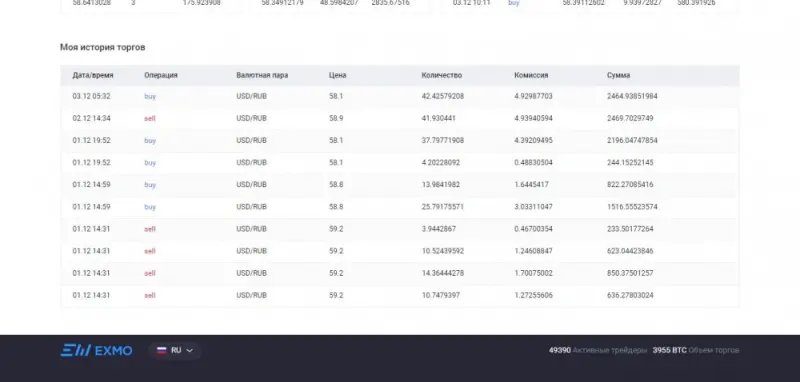Click the commission 4.92987703
This screenshot has height=382, width=800.
tap(533, 96)
